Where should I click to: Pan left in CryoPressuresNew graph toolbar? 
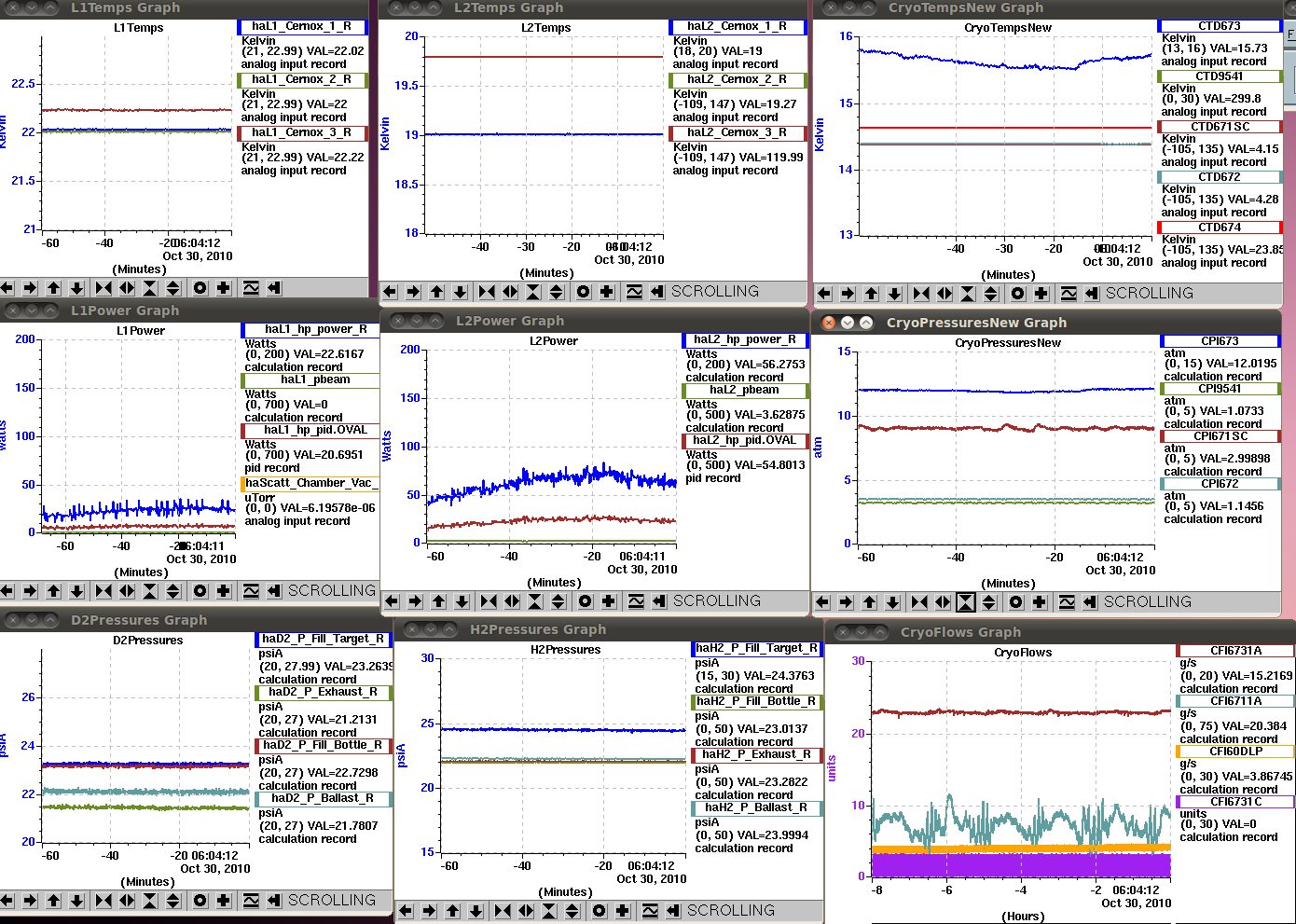pos(822,602)
